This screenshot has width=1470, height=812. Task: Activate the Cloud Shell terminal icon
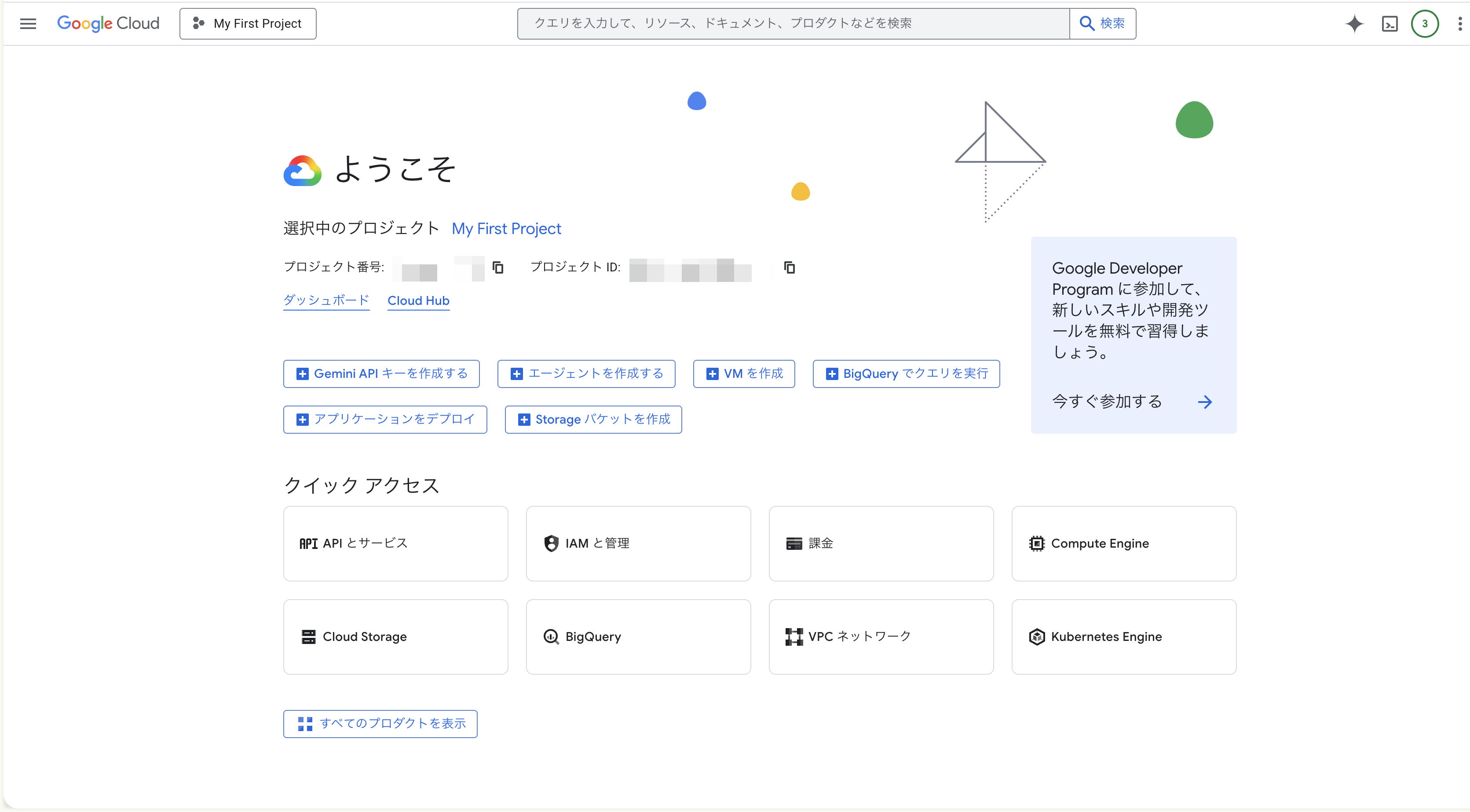[1390, 23]
